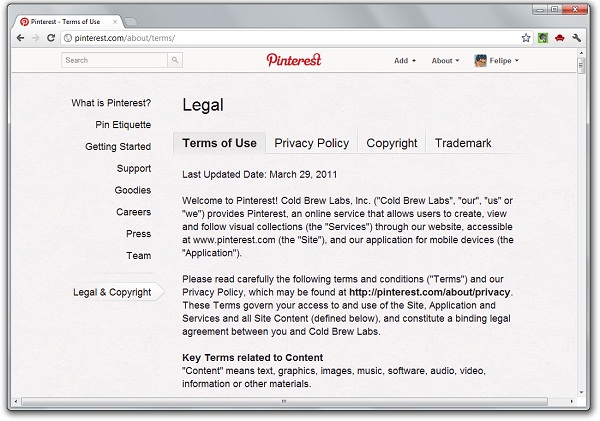Click the browser back arrow button

click(x=21, y=38)
